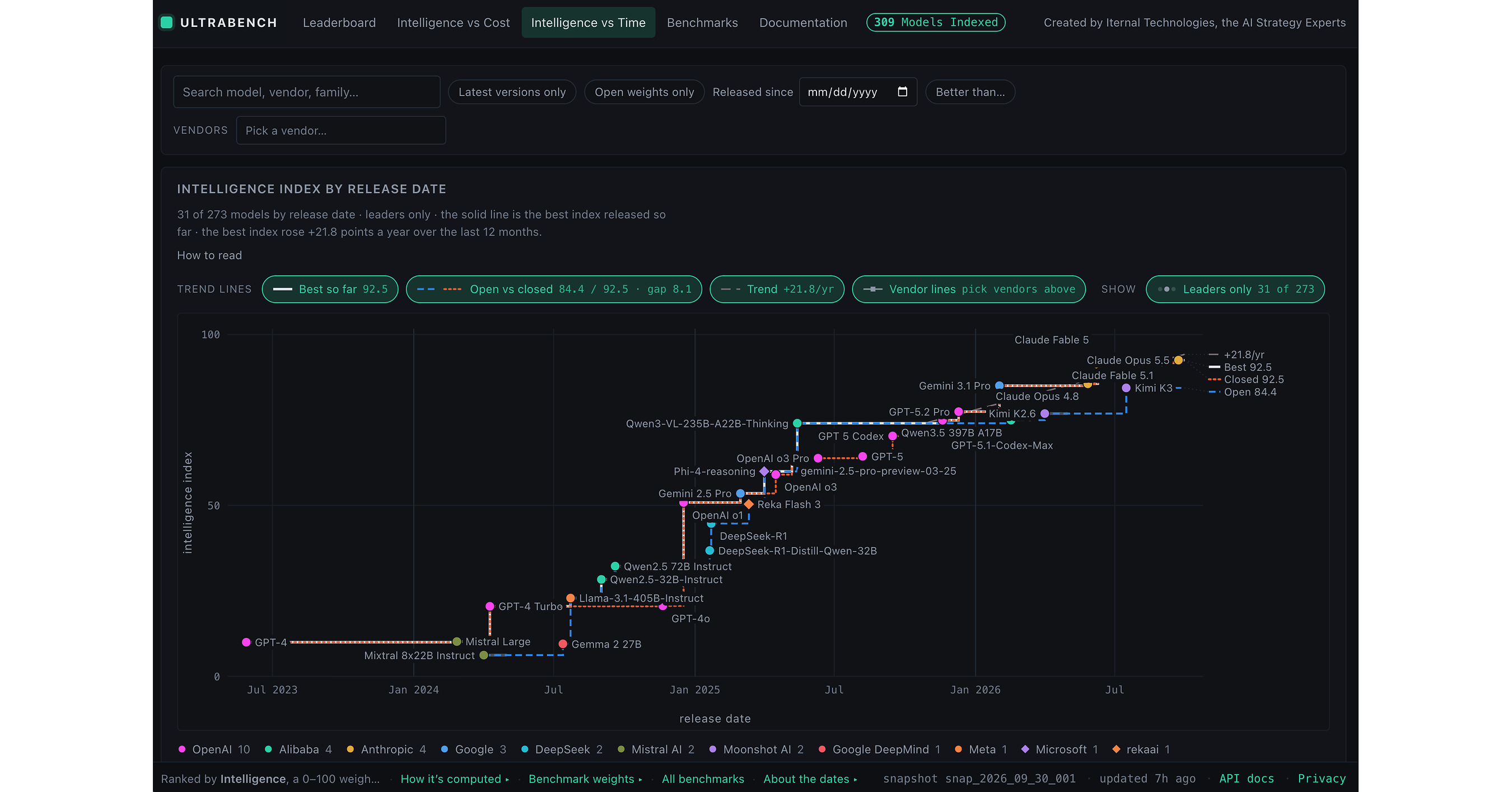Select the Gemini 2.5 Pro data point

click(x=740, y=494)
